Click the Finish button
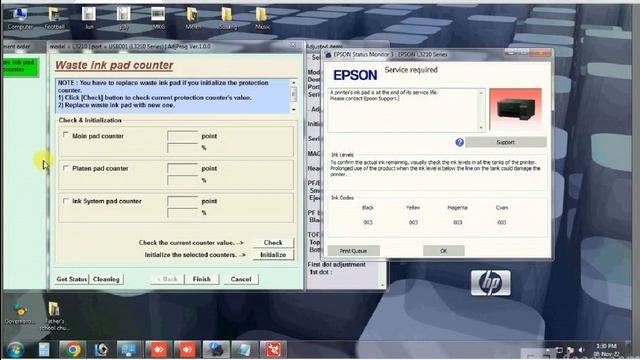Screen dimensions: 640x360 coord(202,279)
